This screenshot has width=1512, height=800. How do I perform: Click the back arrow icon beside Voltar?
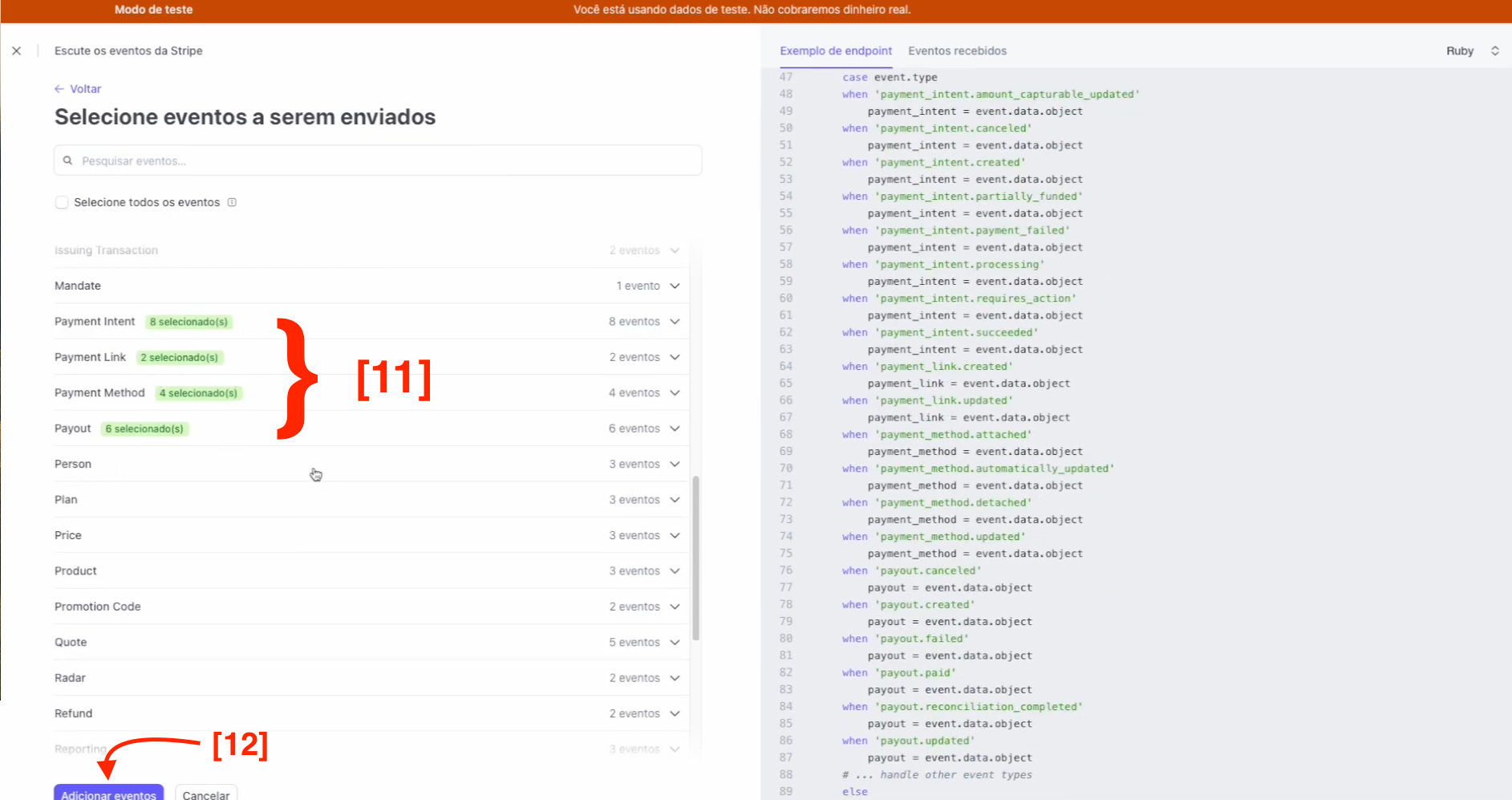[59, 89]
